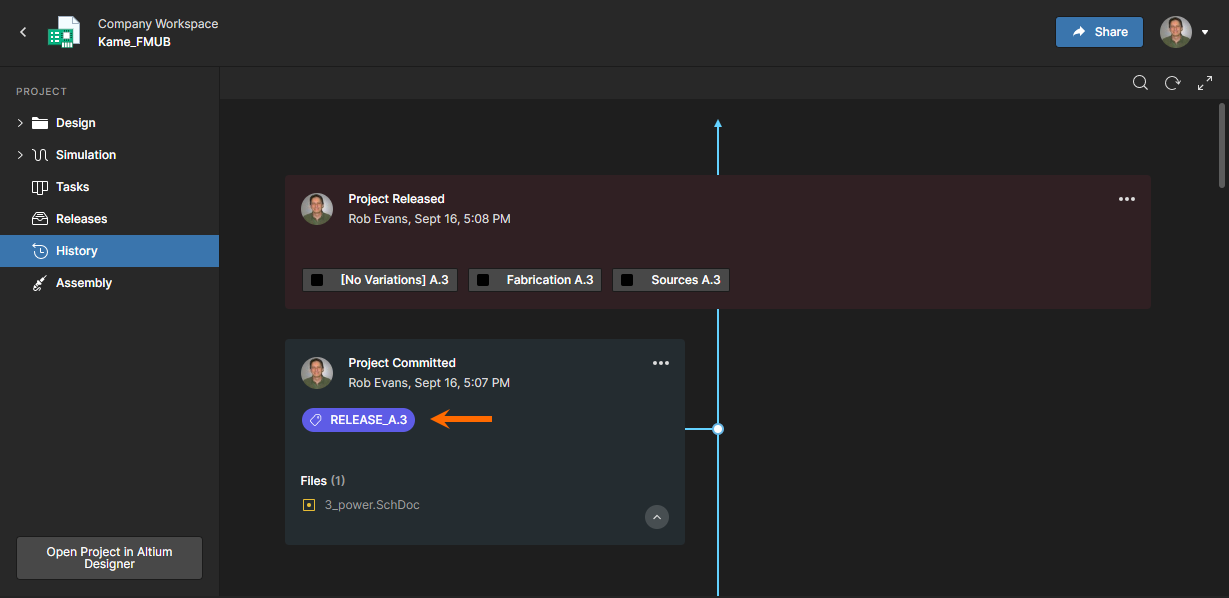The height and width of the screenshot is (598, 1229).
Task: Click Open Project in Altium Designer
Action: pyautogui.click(x=109, y=558)
